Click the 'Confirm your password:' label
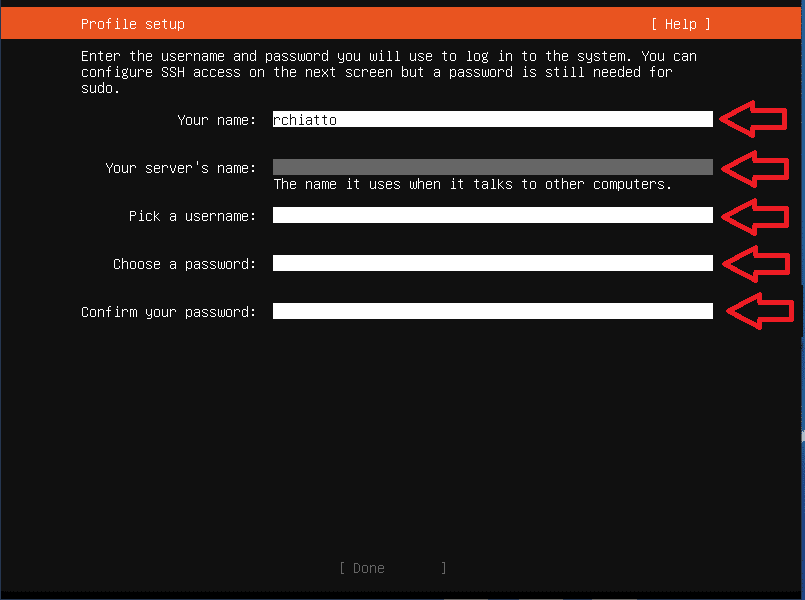 (168, 312)
